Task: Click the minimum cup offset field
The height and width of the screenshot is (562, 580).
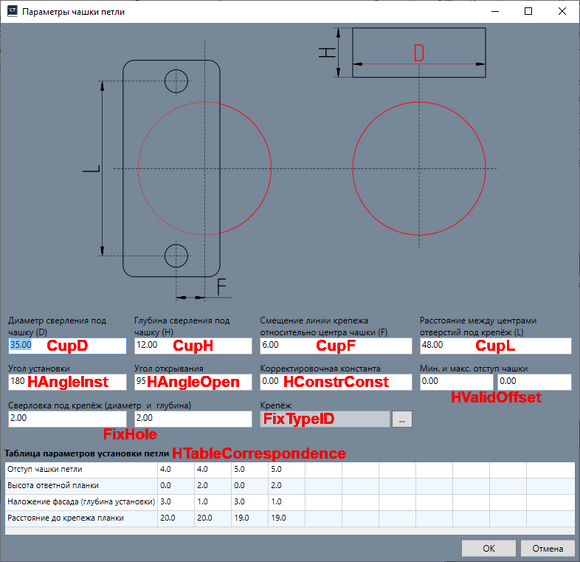Action: point(457,382)
